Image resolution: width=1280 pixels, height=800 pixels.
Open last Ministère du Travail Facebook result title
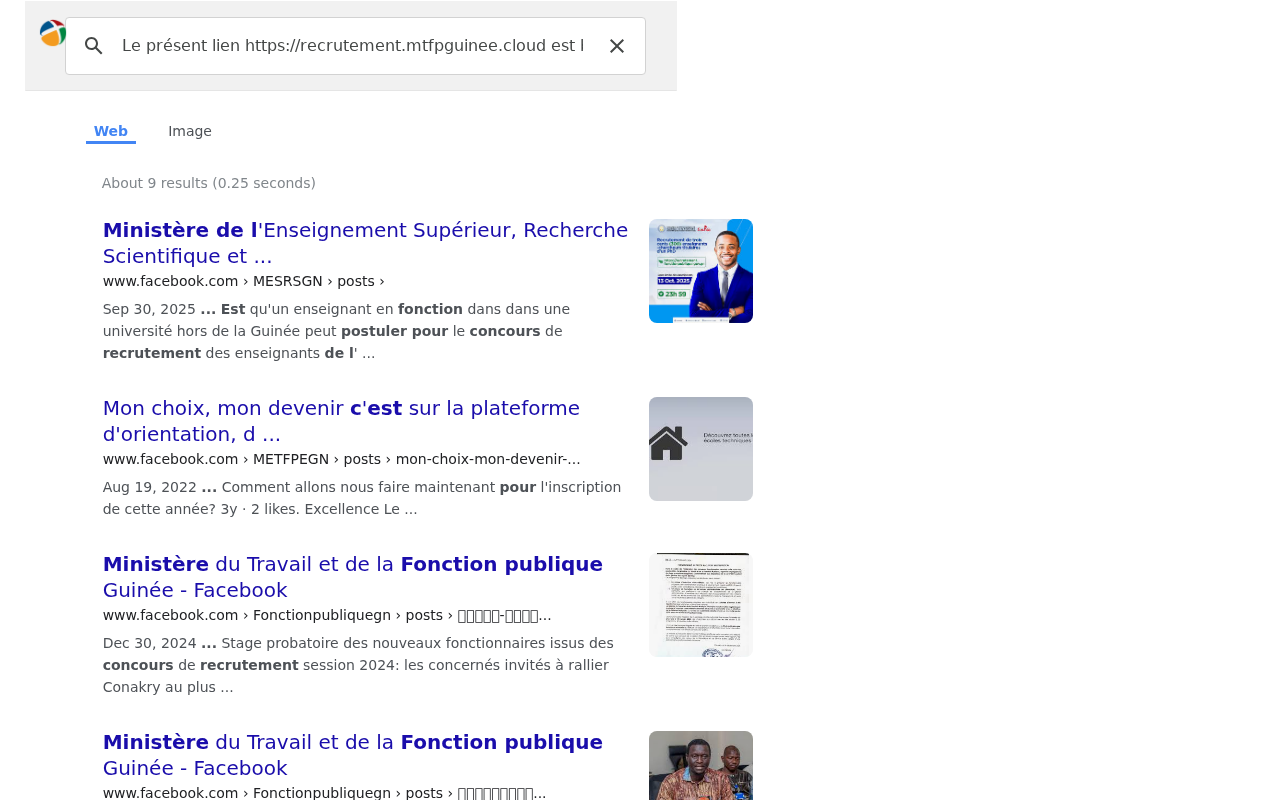tap(353, 755)
